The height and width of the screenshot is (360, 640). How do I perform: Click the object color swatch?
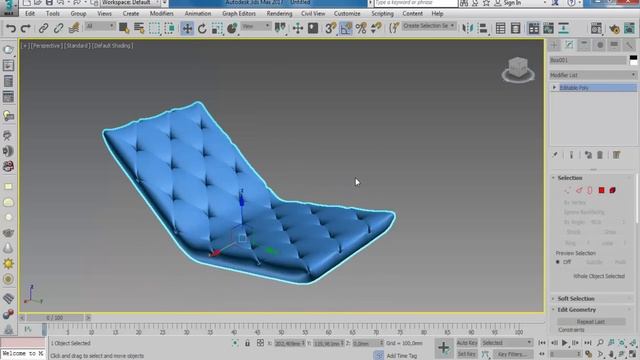coord(633,60)
